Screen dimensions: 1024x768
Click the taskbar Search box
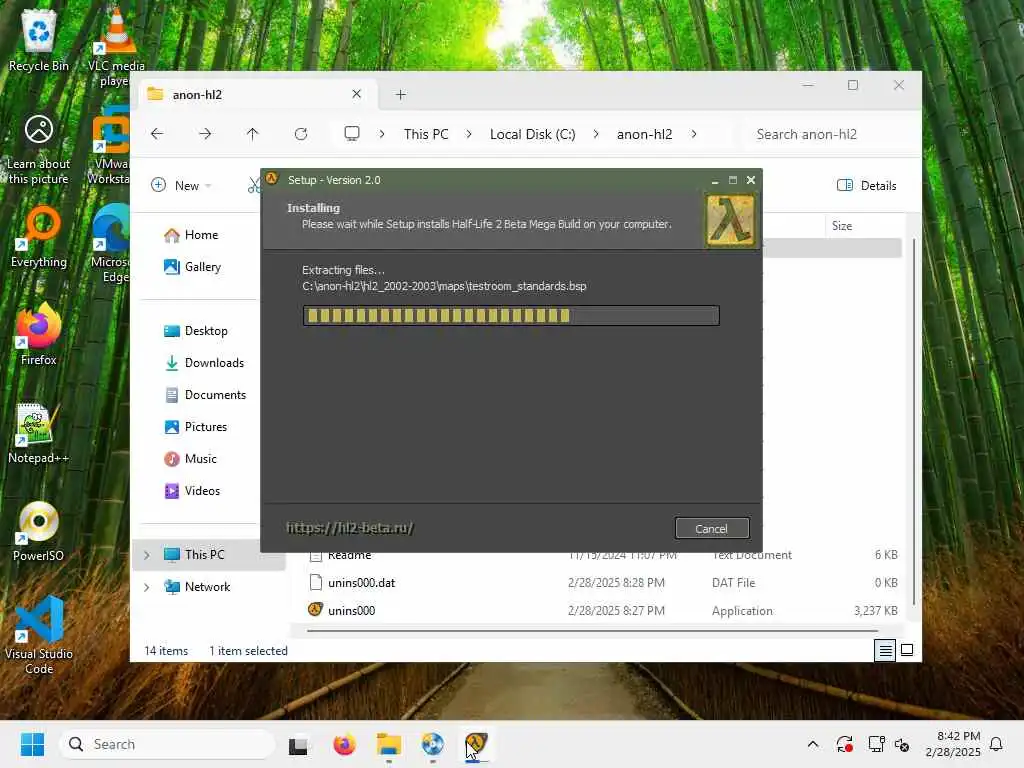click(x=167, y=744)
